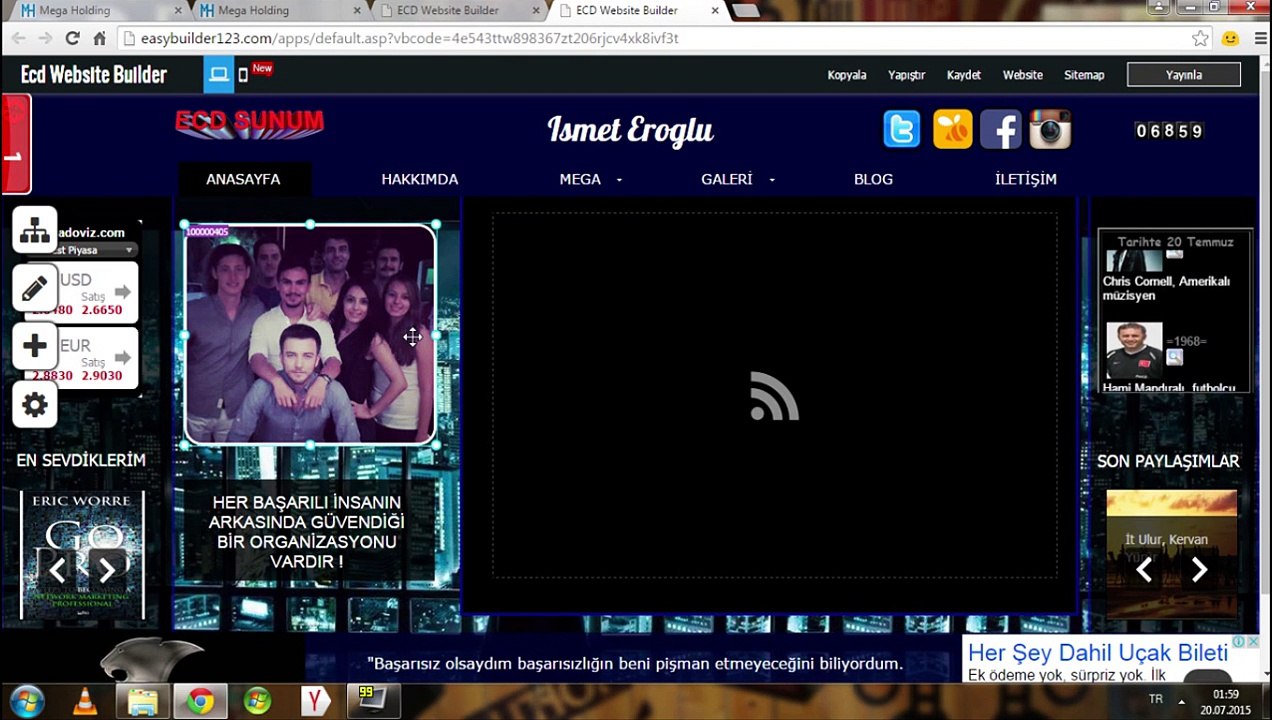Viewport: 1272px width, 720px height.
Task: Open the Sitemap toolbar link
Action: coord(1084,75)
